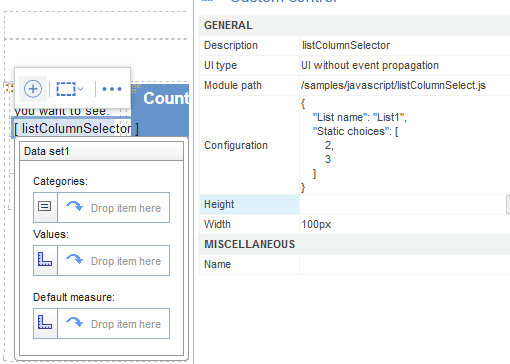Edit the Module path value
This screenshot has width=510, height=364.
[405, 85]
